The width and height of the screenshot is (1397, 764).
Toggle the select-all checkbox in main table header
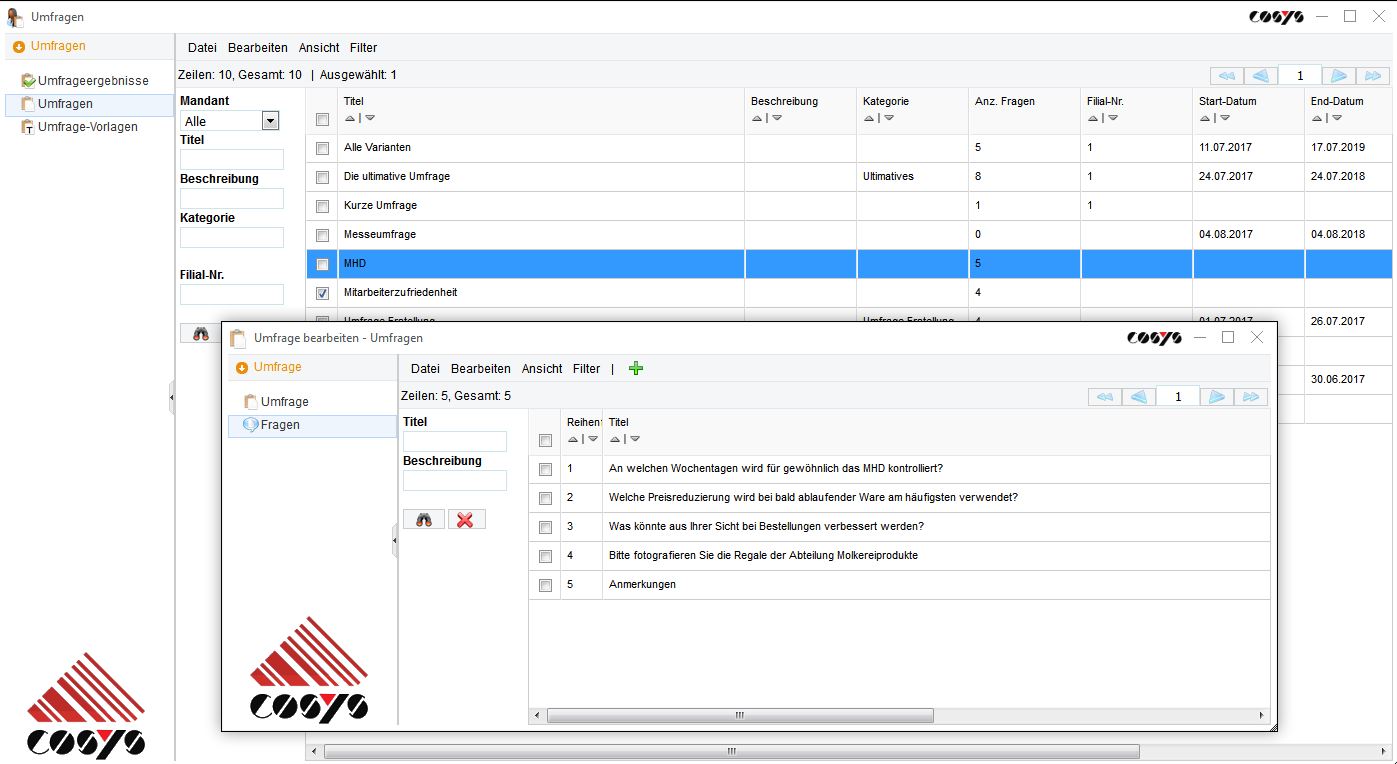tap(322, 120)
